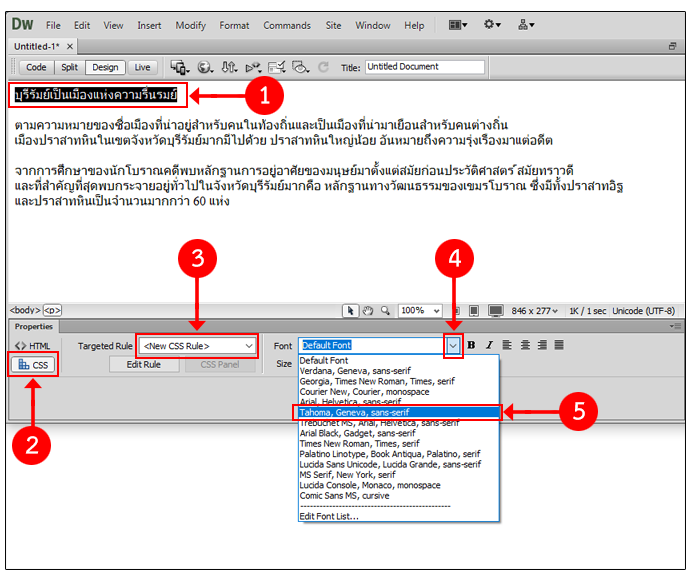Expand the Font dropdown arrow
Image resolution: width=691 pixels, height=580 pixels.
453,346
